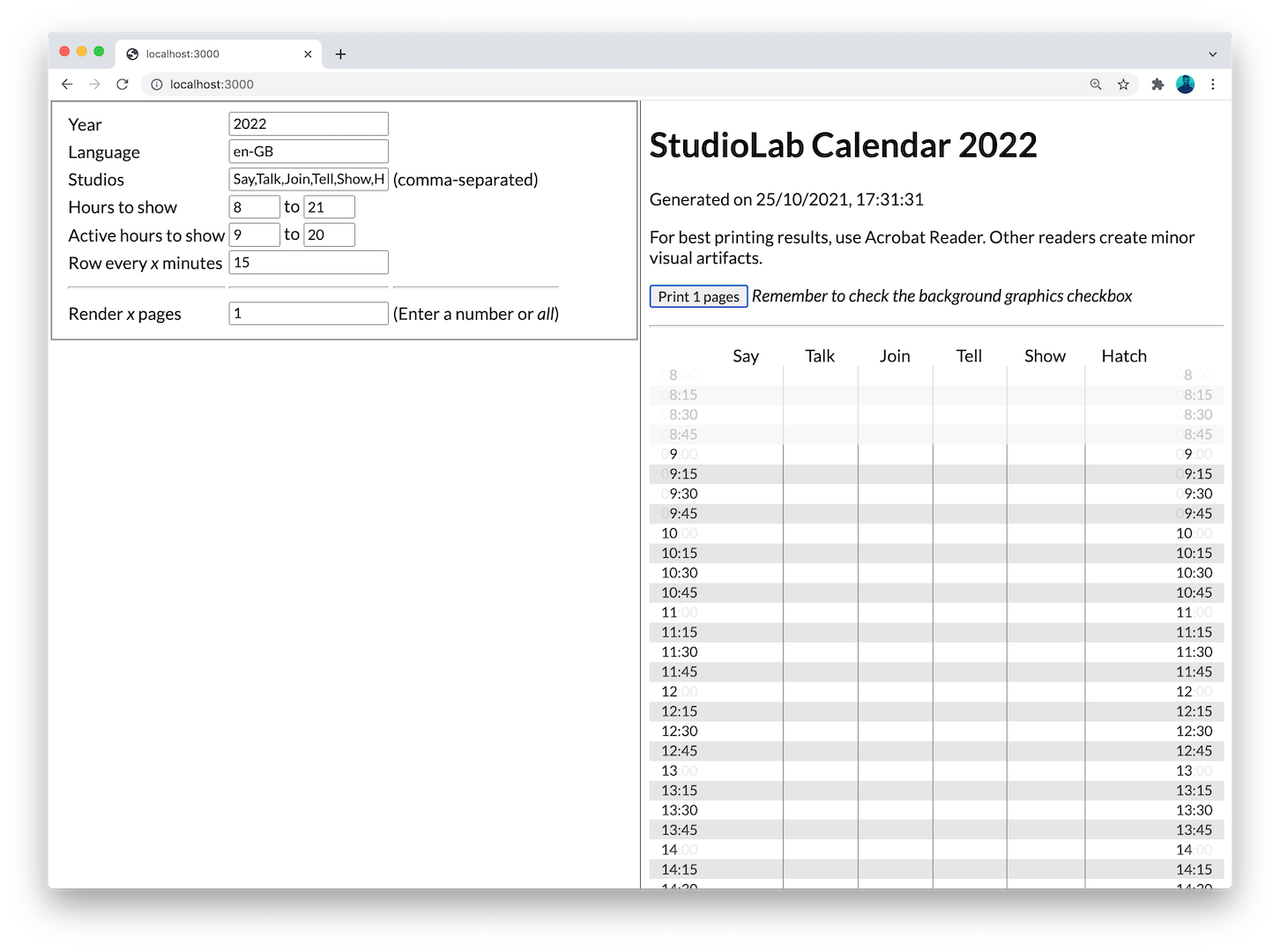Screen dimensions: 1280x952
Task: Open the Extensions puzzle icon
Action: (1157, 85)
